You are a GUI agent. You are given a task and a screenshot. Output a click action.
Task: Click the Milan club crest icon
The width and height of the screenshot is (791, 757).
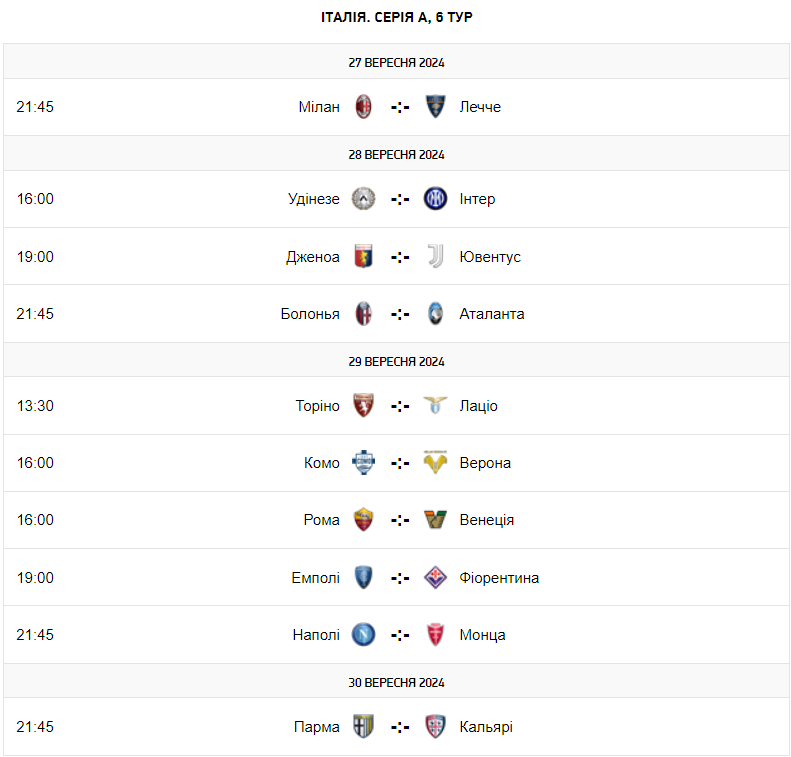tap(364, 107)
